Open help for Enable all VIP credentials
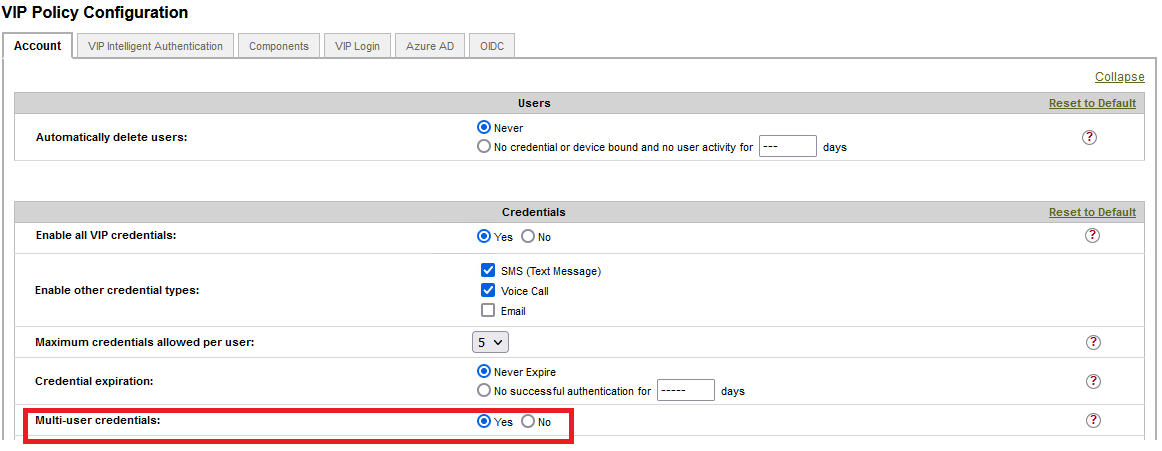 [x=1092, y=236]
